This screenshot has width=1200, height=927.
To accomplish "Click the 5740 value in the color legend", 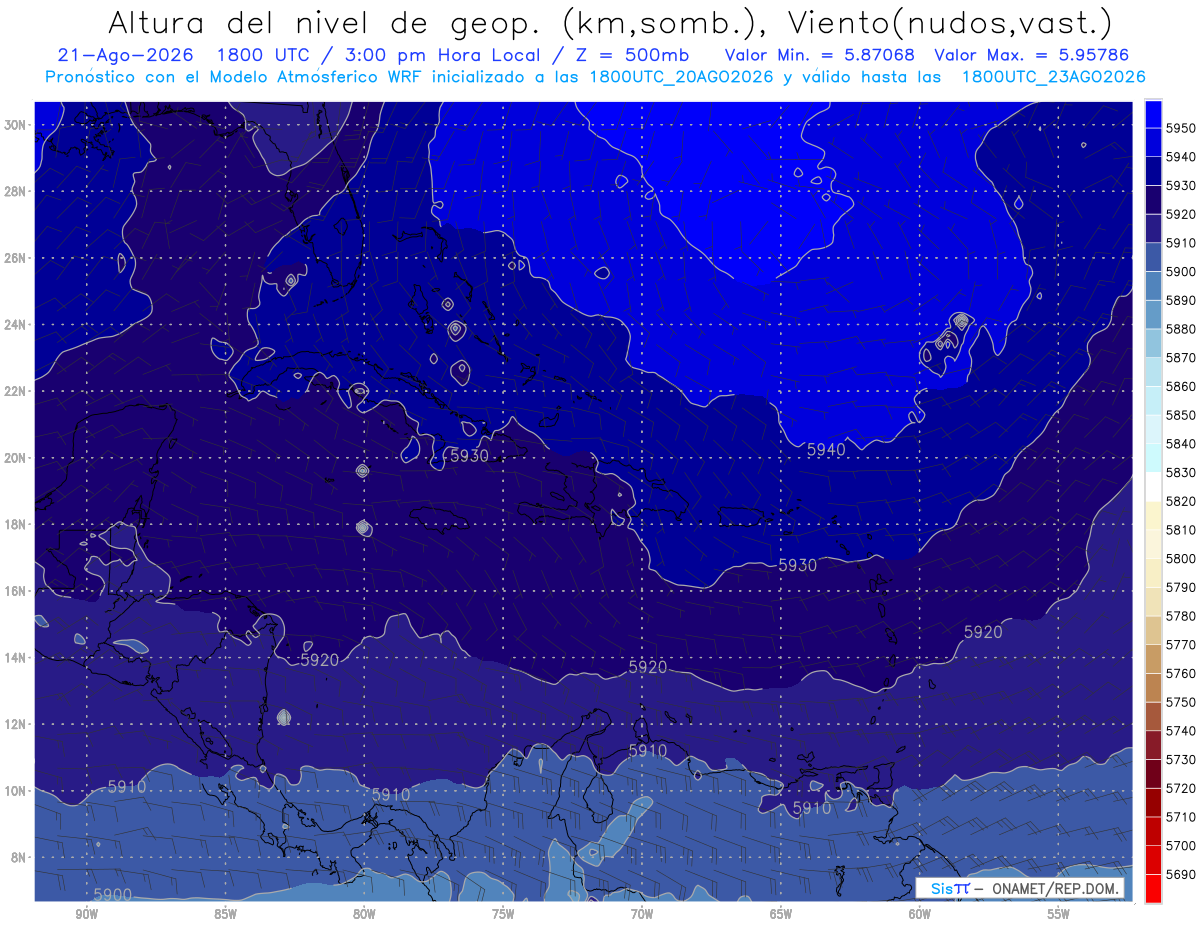I will [x=1180, y=730].
